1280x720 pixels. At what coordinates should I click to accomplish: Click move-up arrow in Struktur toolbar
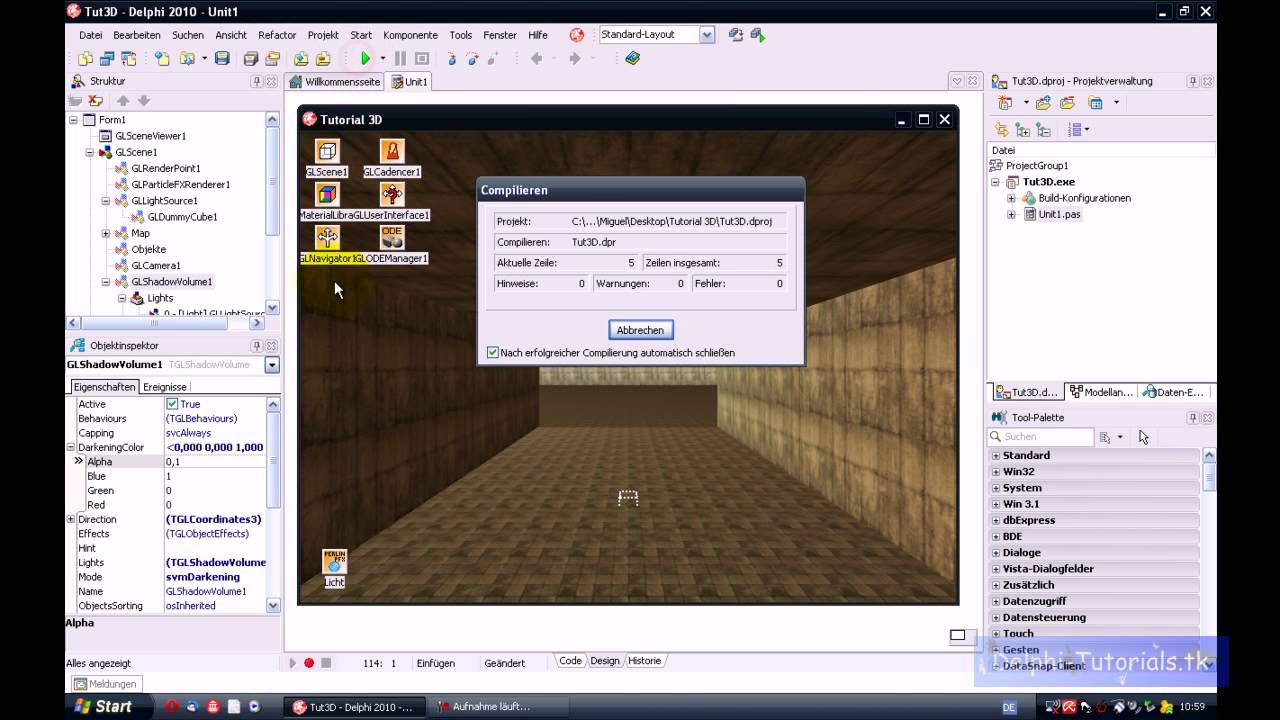pos(123,101)
